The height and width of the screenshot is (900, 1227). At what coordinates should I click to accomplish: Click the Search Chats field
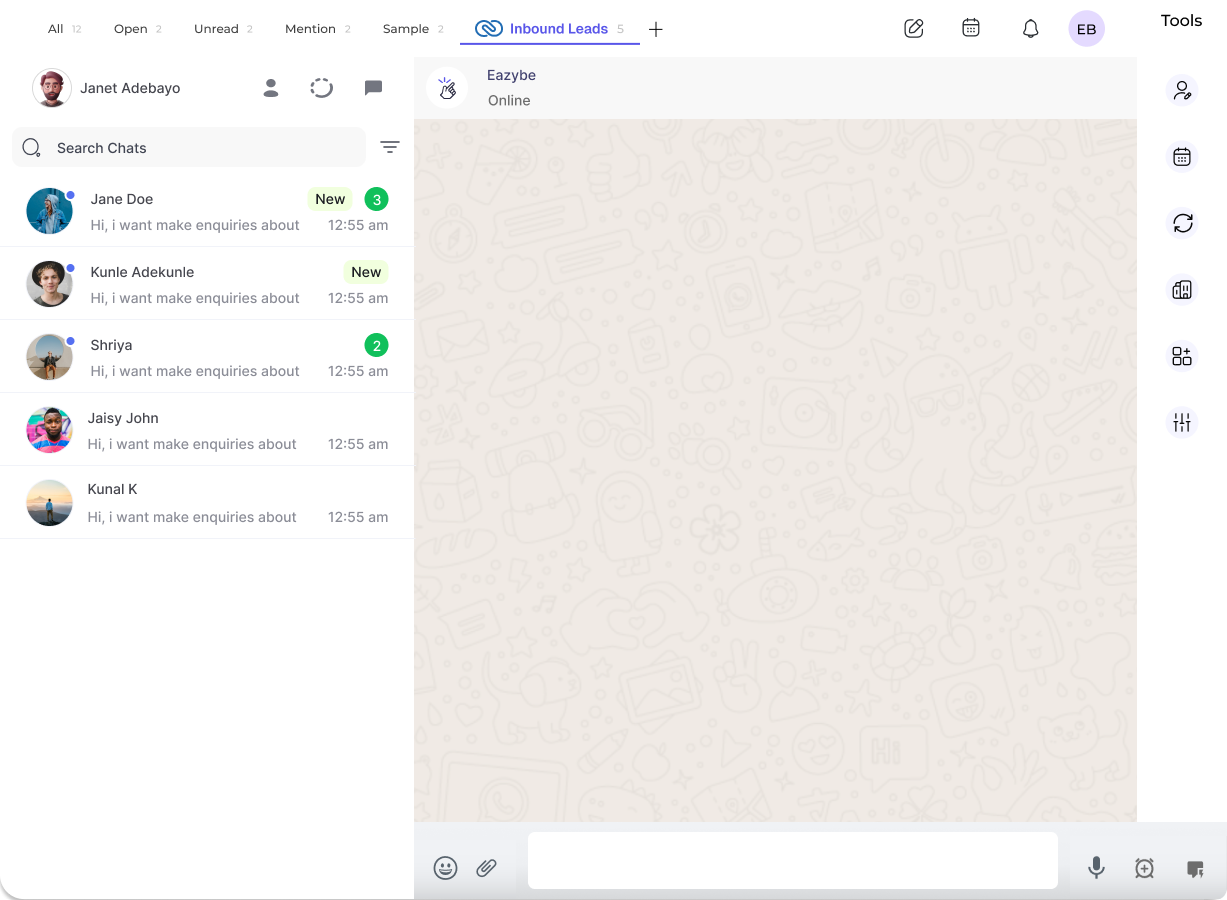click(x=189, y=148)
